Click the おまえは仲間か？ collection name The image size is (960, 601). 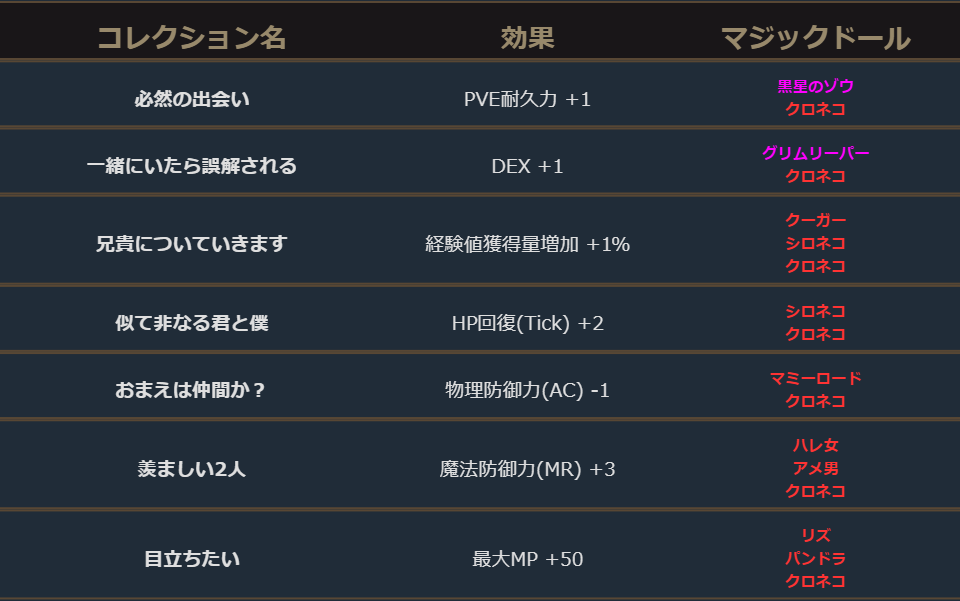point(191,390)
